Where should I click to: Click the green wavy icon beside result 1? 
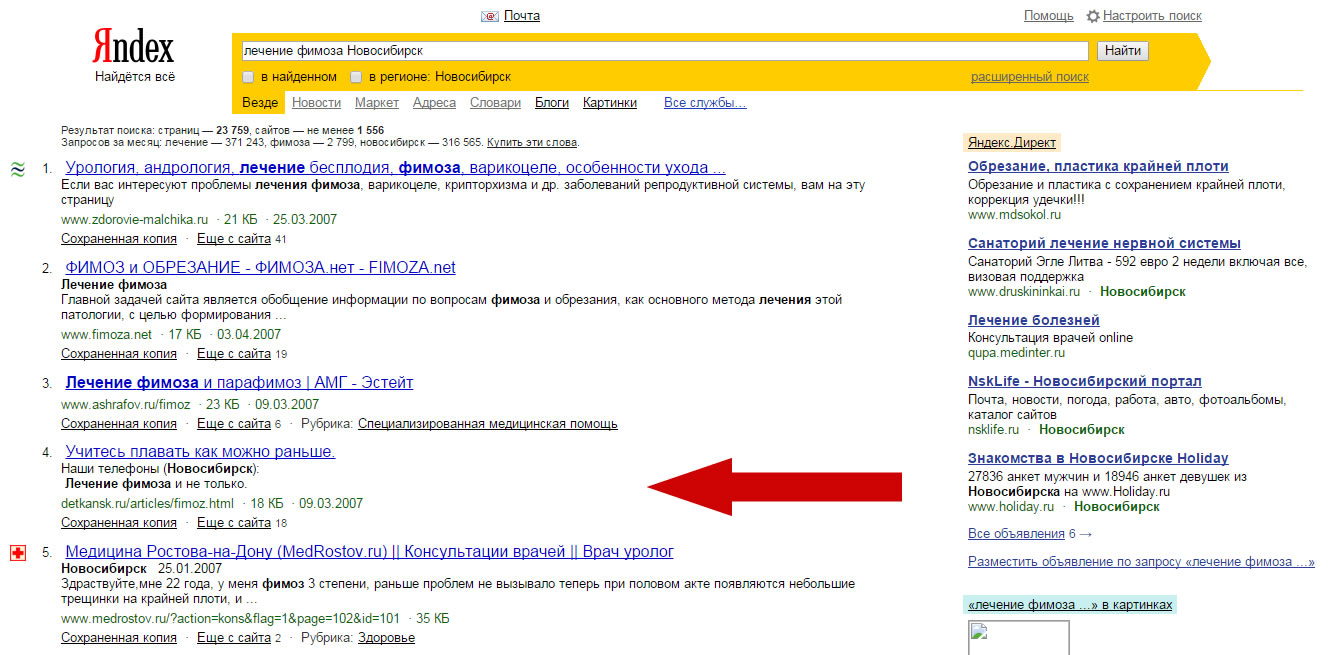(x=17, y=169)
